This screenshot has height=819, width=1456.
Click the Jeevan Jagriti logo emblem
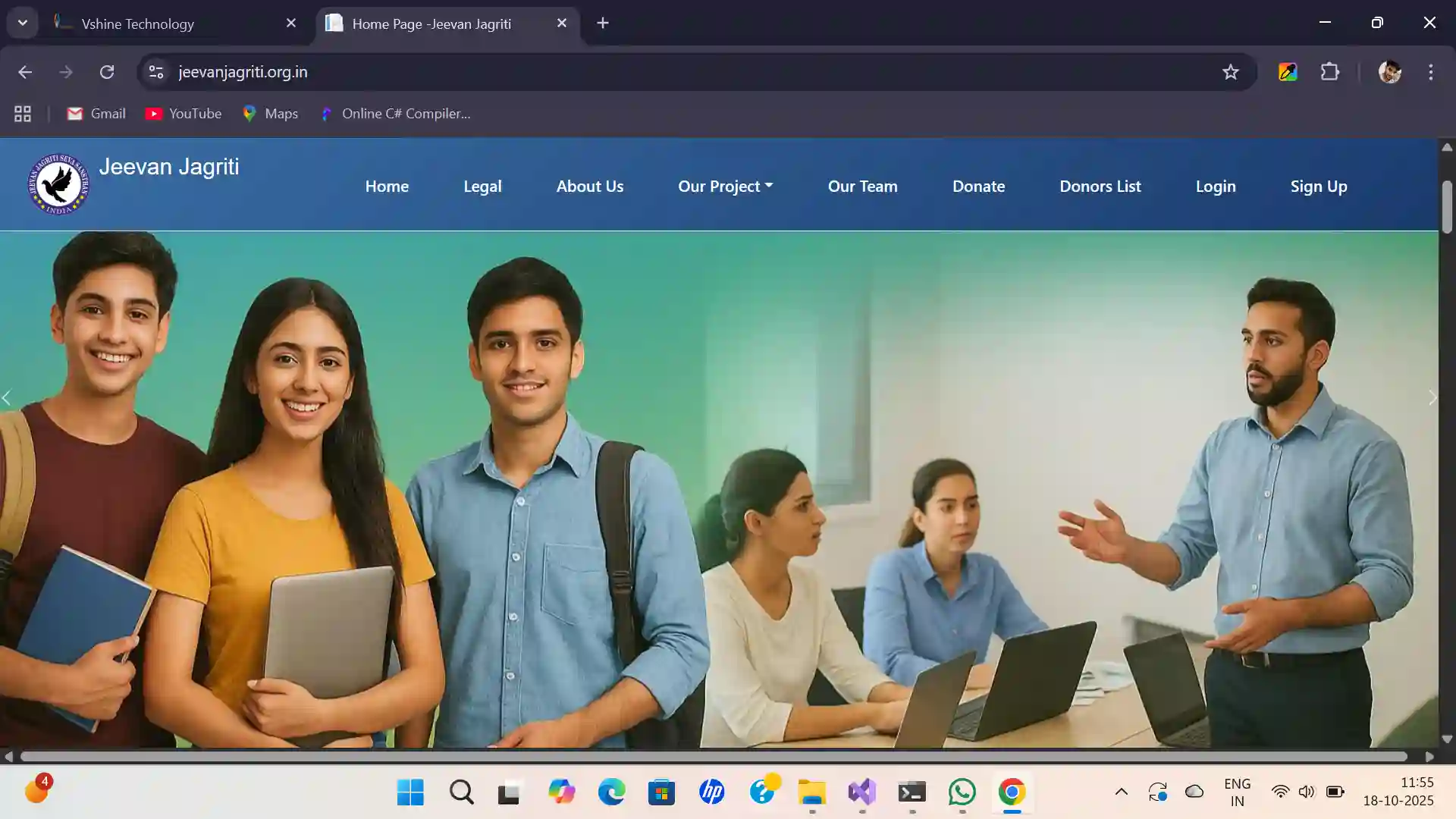[x=58, y=184]
